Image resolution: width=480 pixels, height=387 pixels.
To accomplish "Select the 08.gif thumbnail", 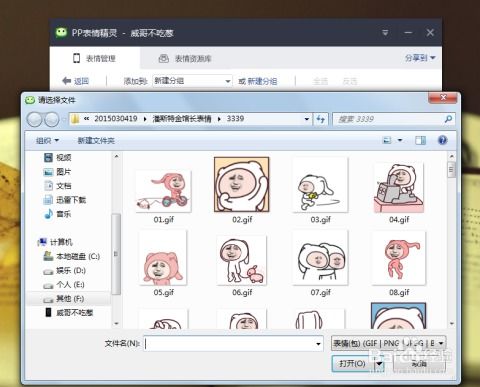I will point(399,258).
